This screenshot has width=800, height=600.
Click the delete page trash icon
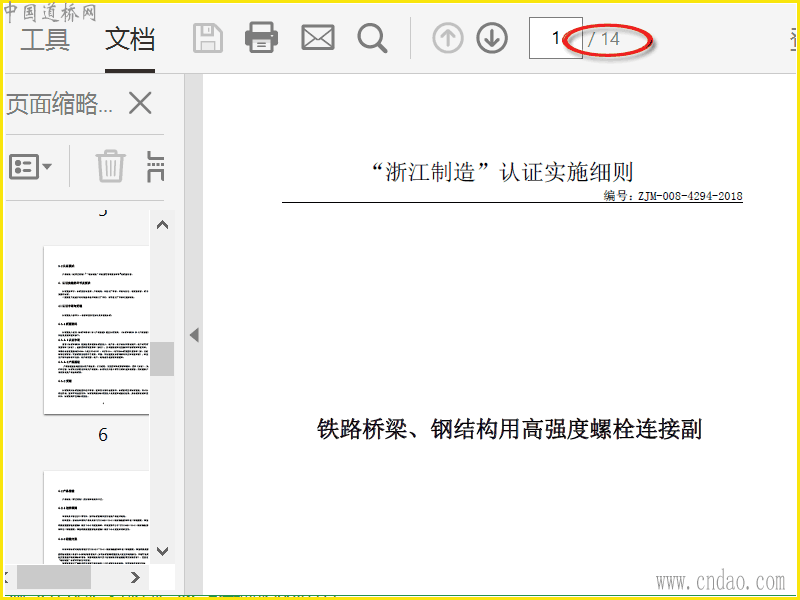click(x=111, y=166)
